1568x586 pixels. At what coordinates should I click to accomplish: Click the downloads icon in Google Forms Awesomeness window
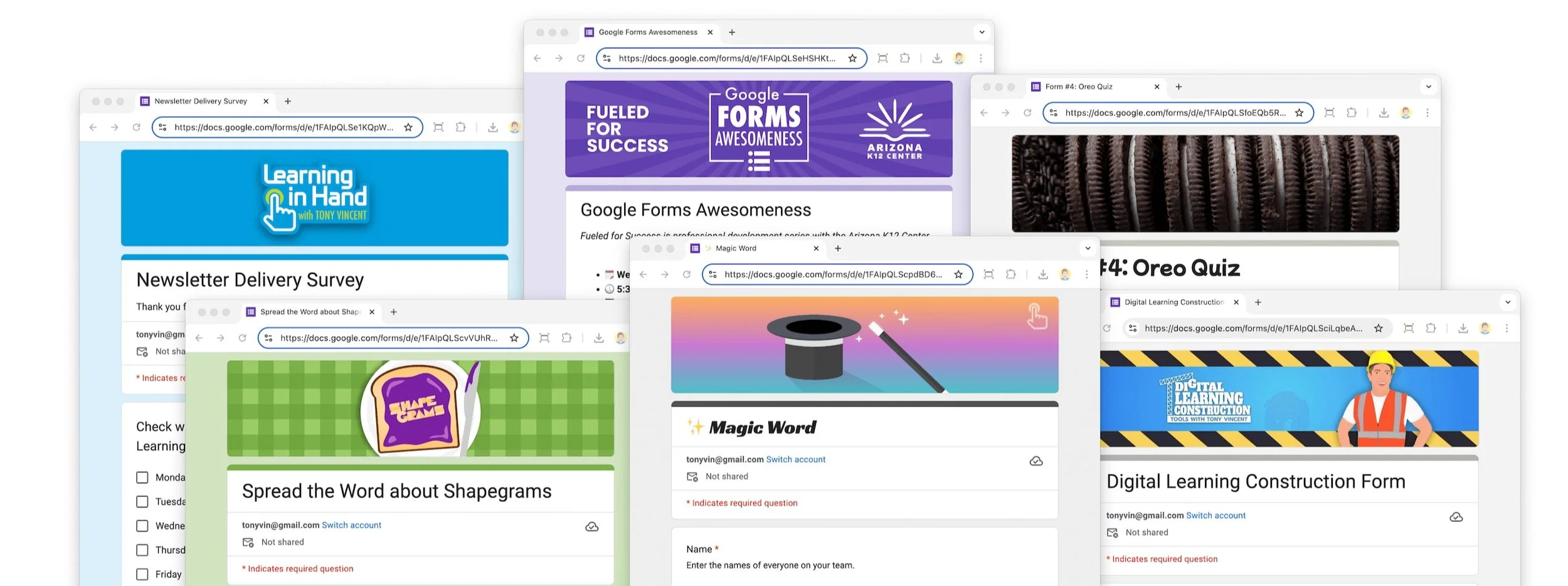click(x=937, y=58)
